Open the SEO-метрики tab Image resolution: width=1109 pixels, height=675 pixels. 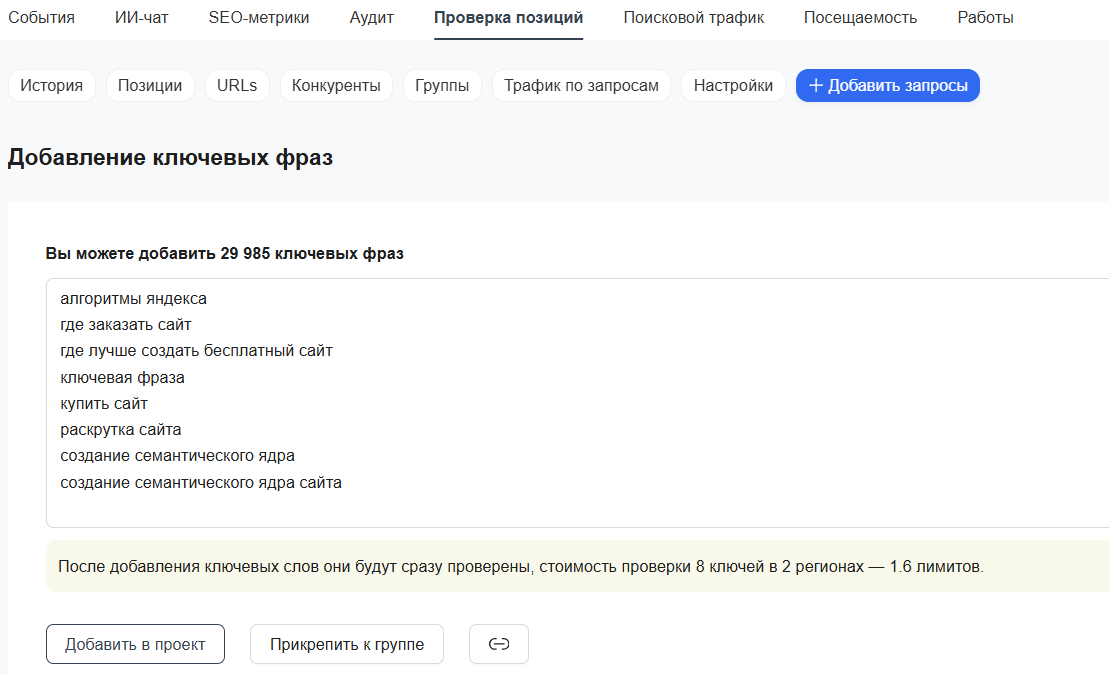point(259,18)
